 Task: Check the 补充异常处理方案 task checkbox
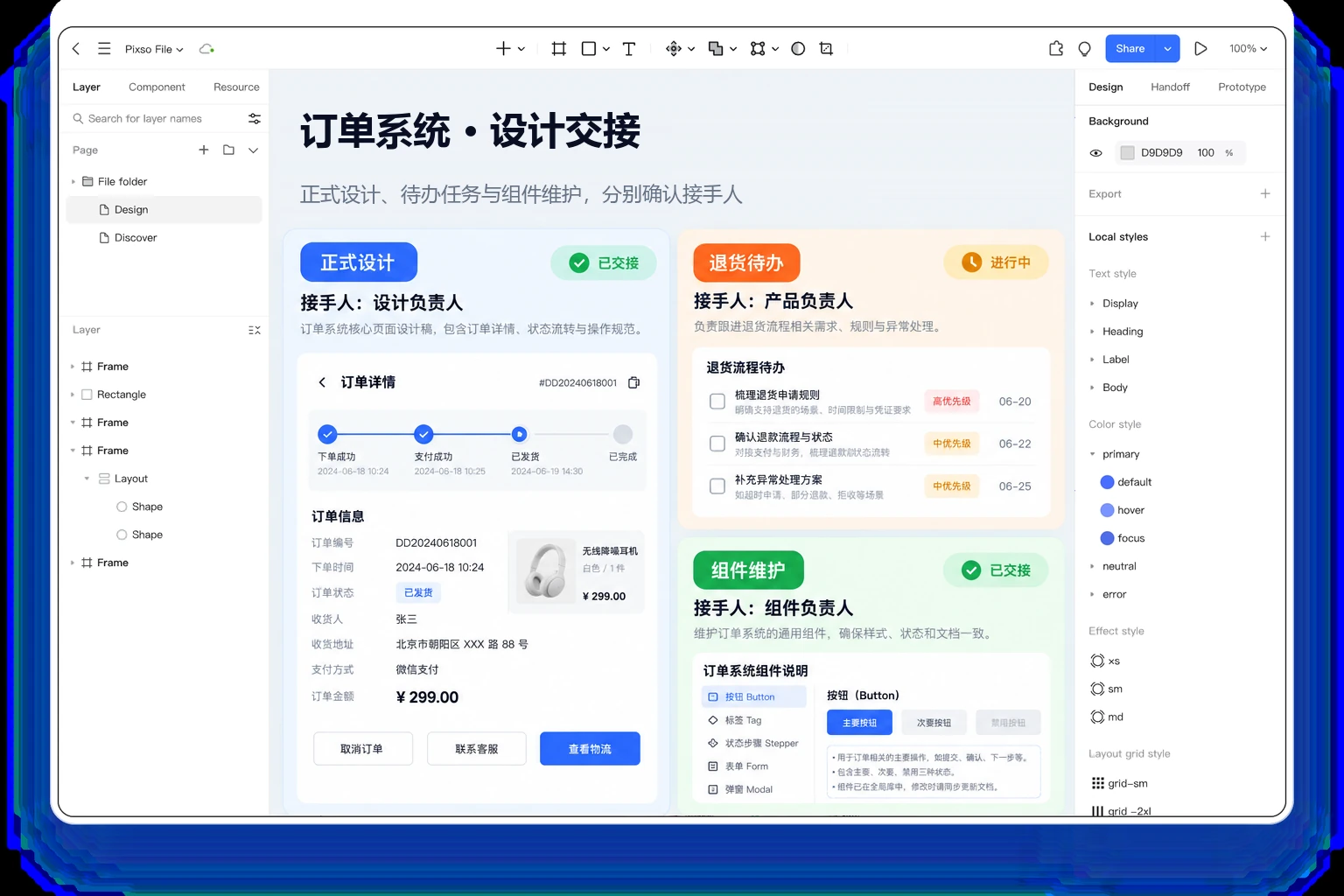pos(717,486)
